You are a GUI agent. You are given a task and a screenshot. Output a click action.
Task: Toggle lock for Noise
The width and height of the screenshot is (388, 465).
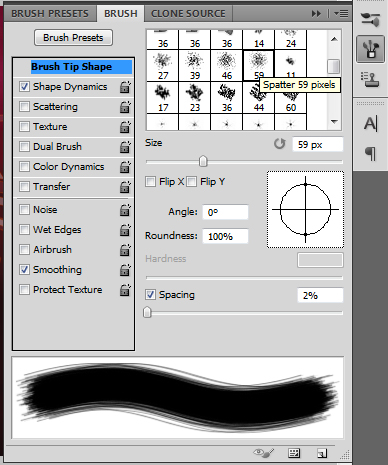(x=125, y=210)
